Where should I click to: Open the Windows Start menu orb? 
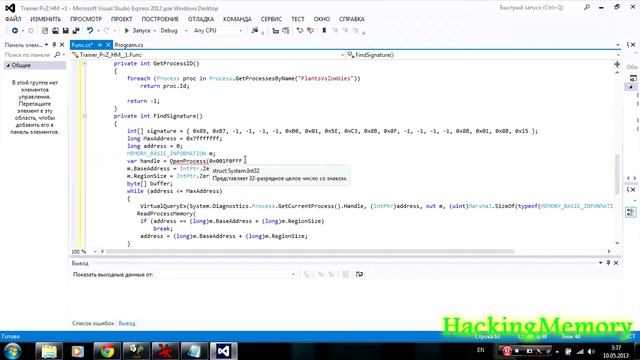point(13,351)
